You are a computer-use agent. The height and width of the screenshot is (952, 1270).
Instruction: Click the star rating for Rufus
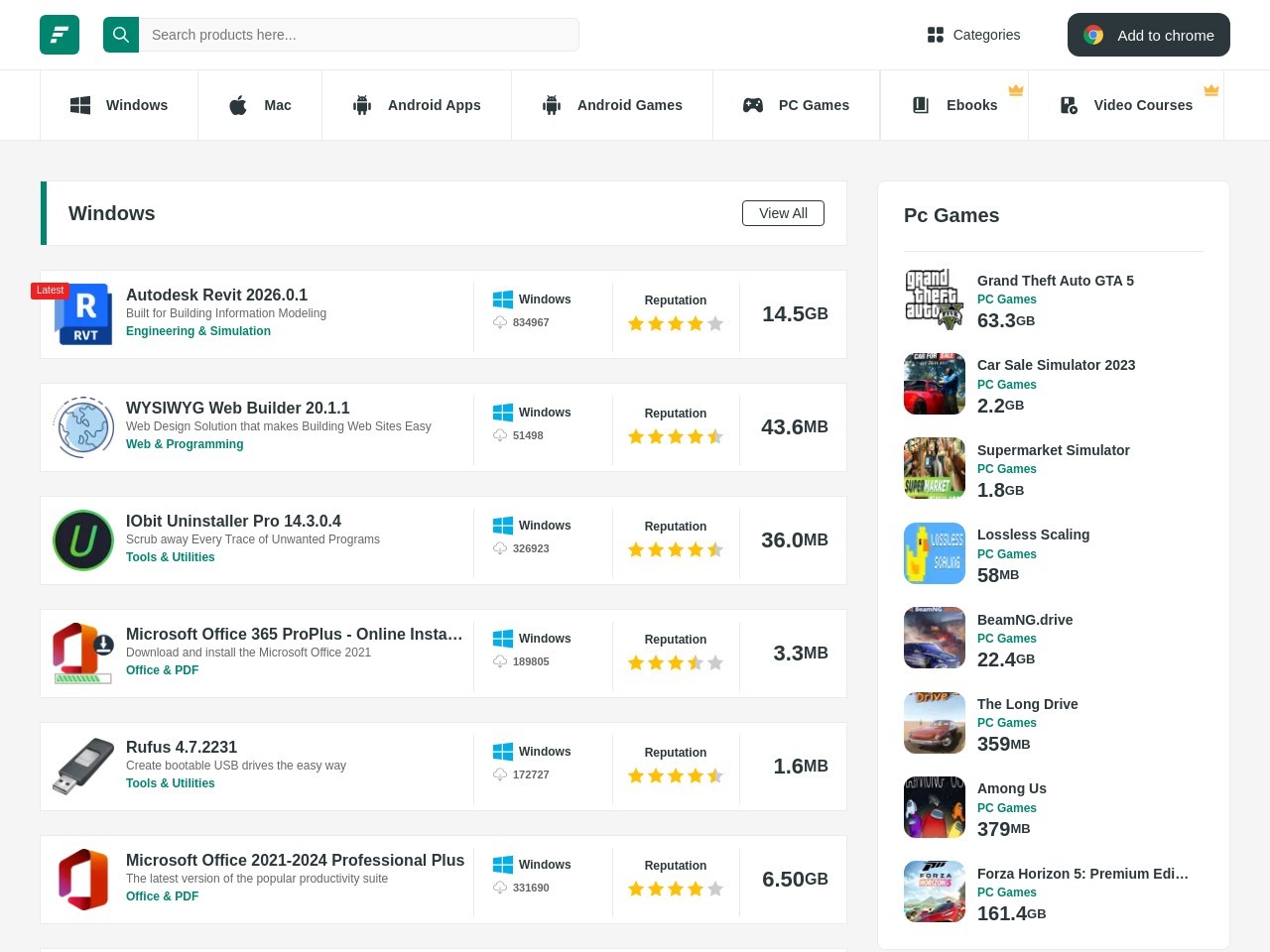tap(676, 775)
